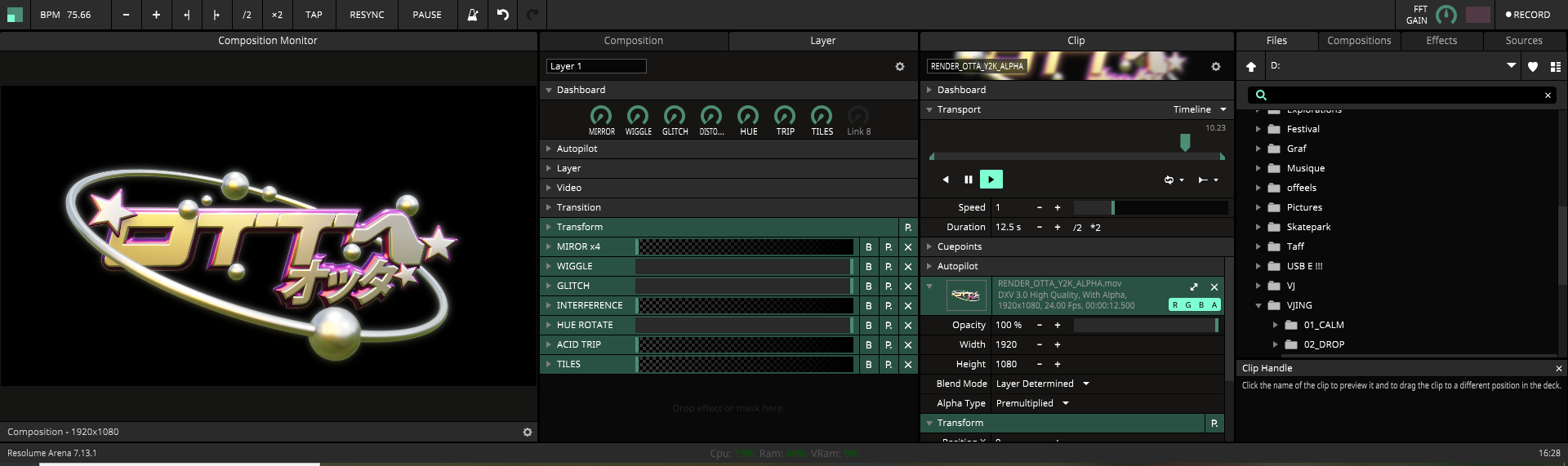1568x466 pixels.
Task: Switch to the Effects tab
Action: click(1441, 41)
